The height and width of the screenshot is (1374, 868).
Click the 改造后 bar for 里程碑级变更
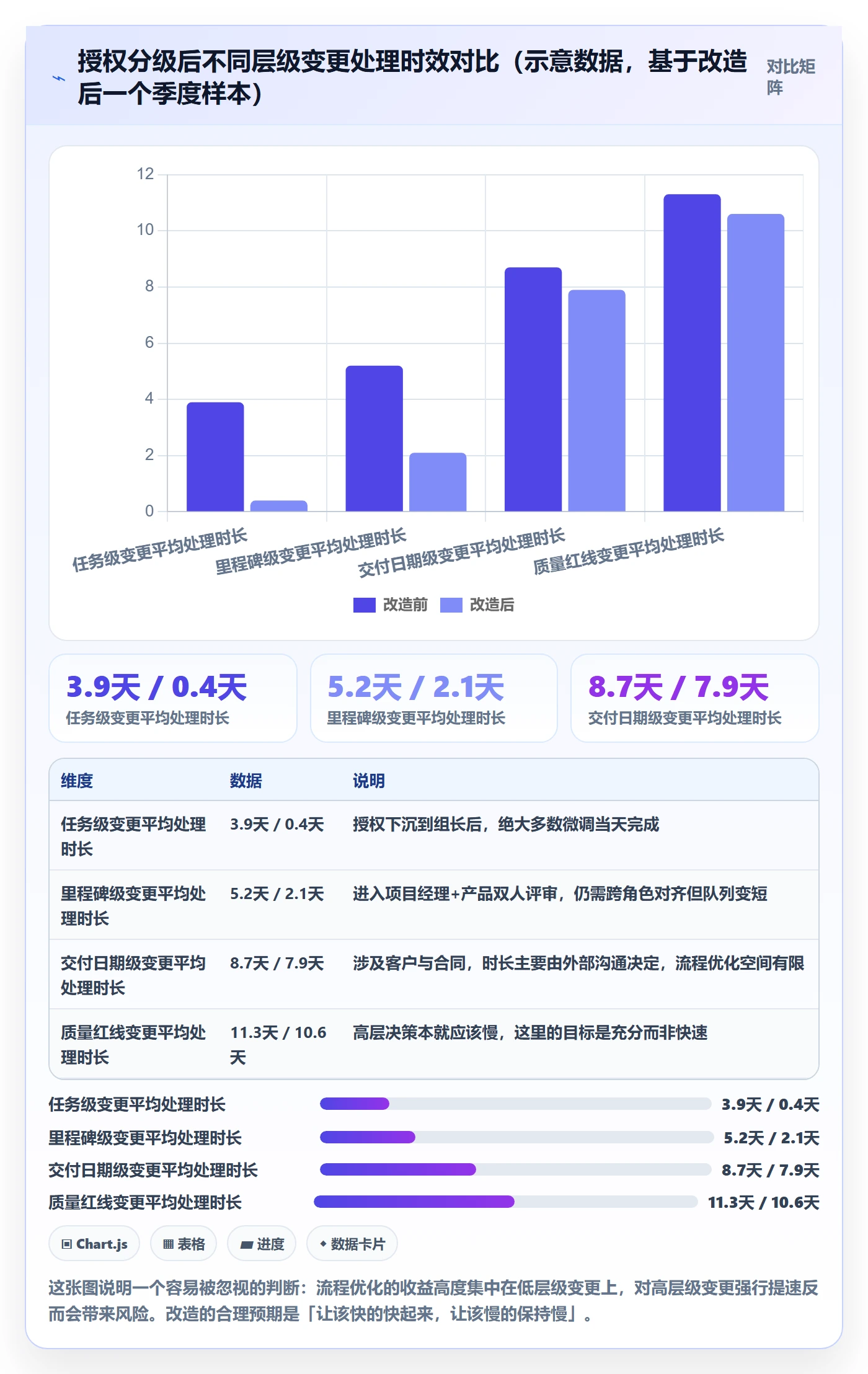[438, 482]
